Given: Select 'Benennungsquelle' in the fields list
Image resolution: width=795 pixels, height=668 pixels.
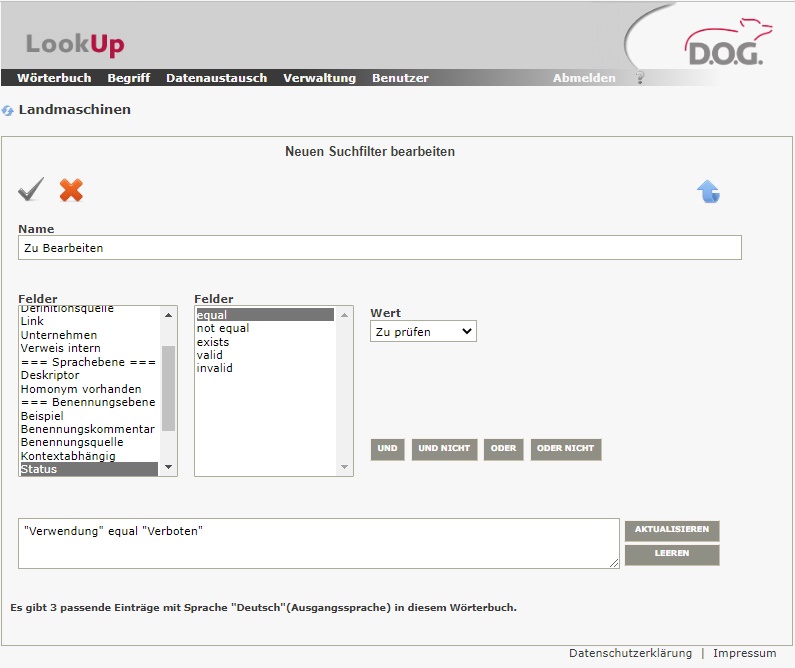Looking at the screenshot, I should (72, 442).
